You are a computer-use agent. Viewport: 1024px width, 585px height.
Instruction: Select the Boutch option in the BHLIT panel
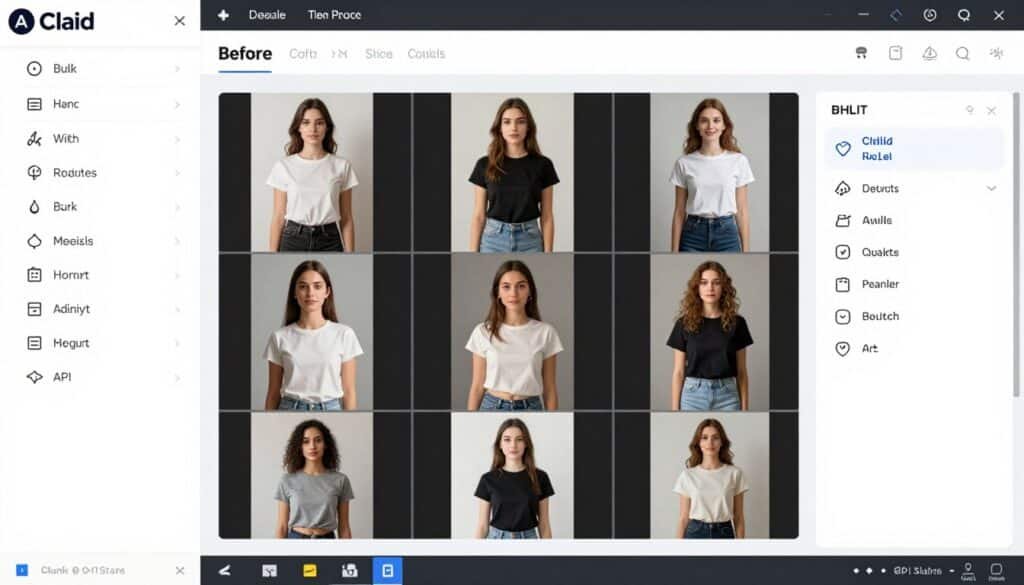(881, 316)
